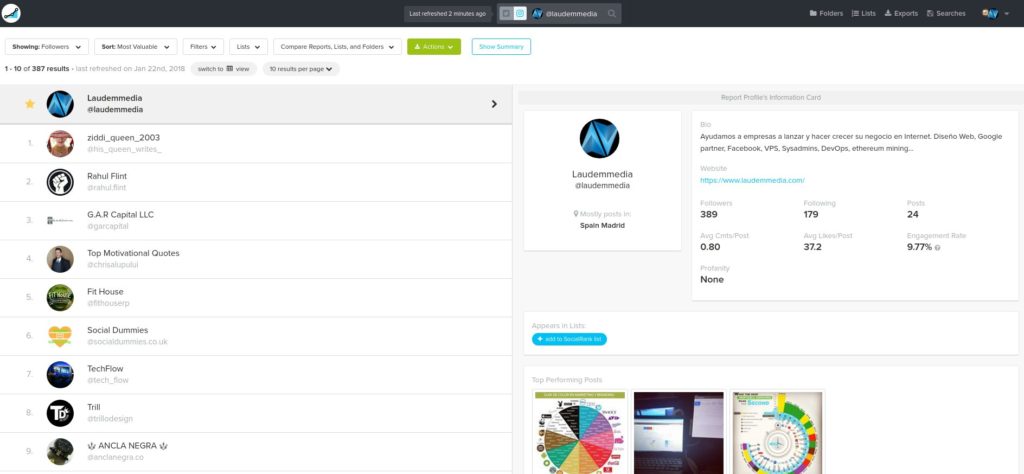The width and height of the screenshot is (1024, 474).
Task: Open the Filters dropdown
Action: pos(203,47)
